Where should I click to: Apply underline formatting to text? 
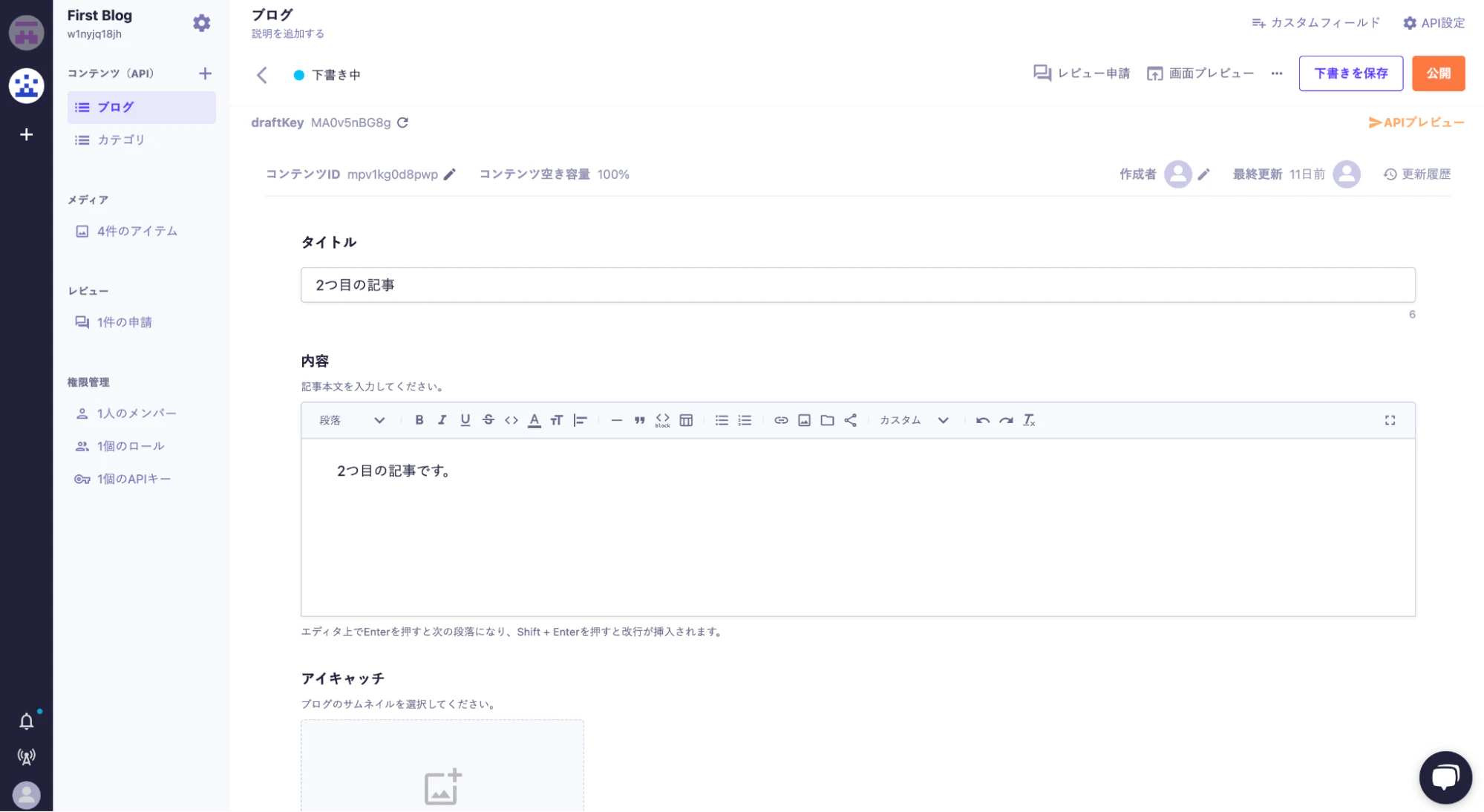465,420
